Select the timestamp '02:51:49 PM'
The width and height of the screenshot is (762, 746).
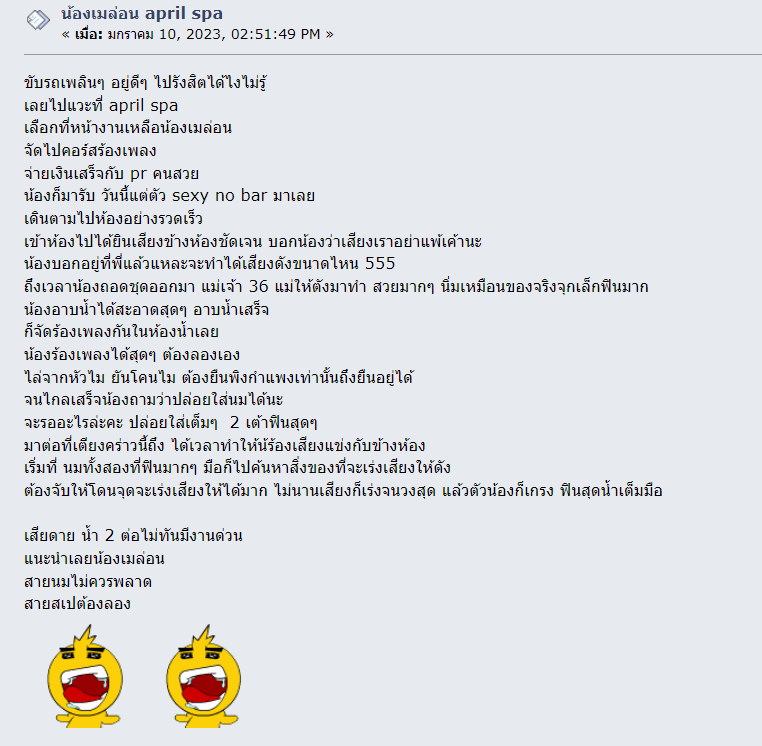coord(276,35)
